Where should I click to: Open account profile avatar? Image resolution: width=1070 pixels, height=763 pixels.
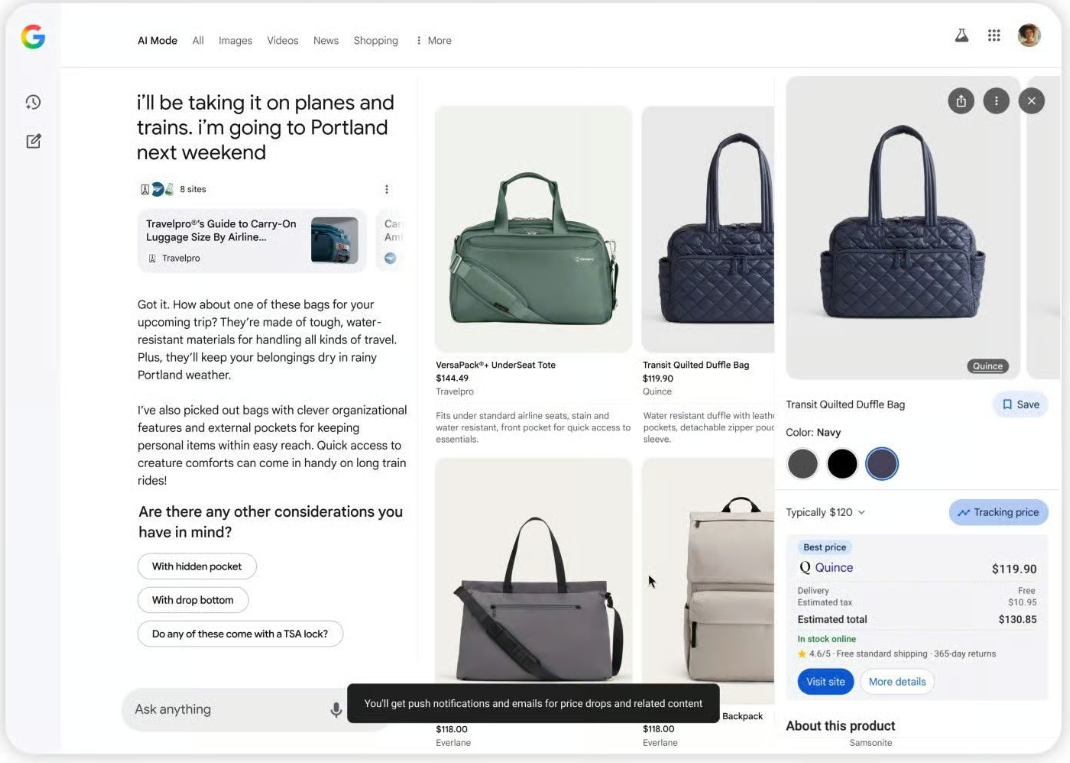point(1029,35)
